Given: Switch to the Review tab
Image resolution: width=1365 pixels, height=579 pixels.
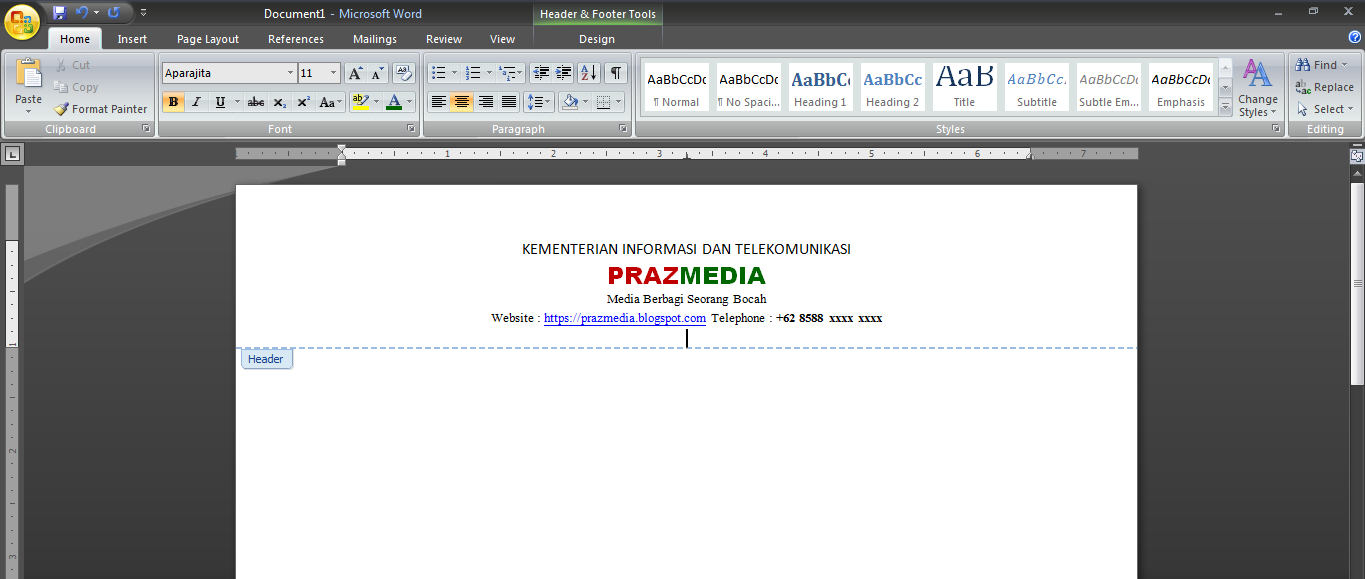Looking at the screenshot, I should click(444, 39).
